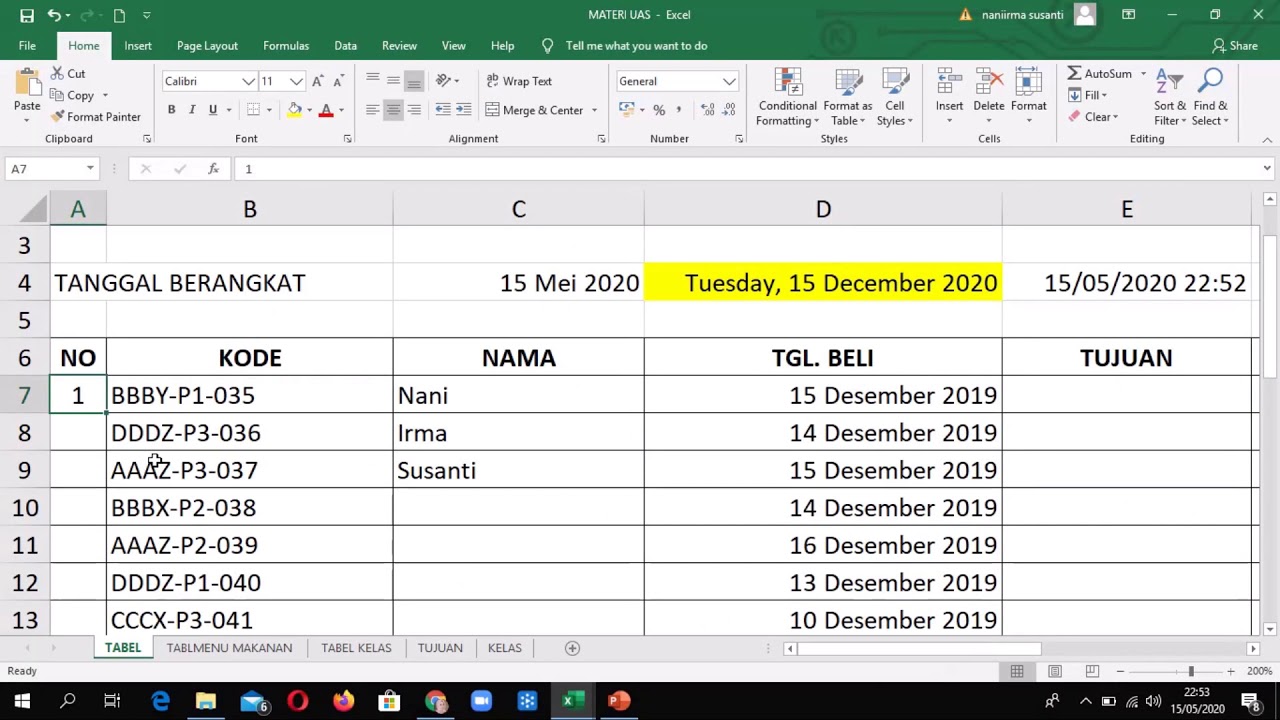
Task: Switch to Page Break Preview in status bar
Action: [1092, 671]
